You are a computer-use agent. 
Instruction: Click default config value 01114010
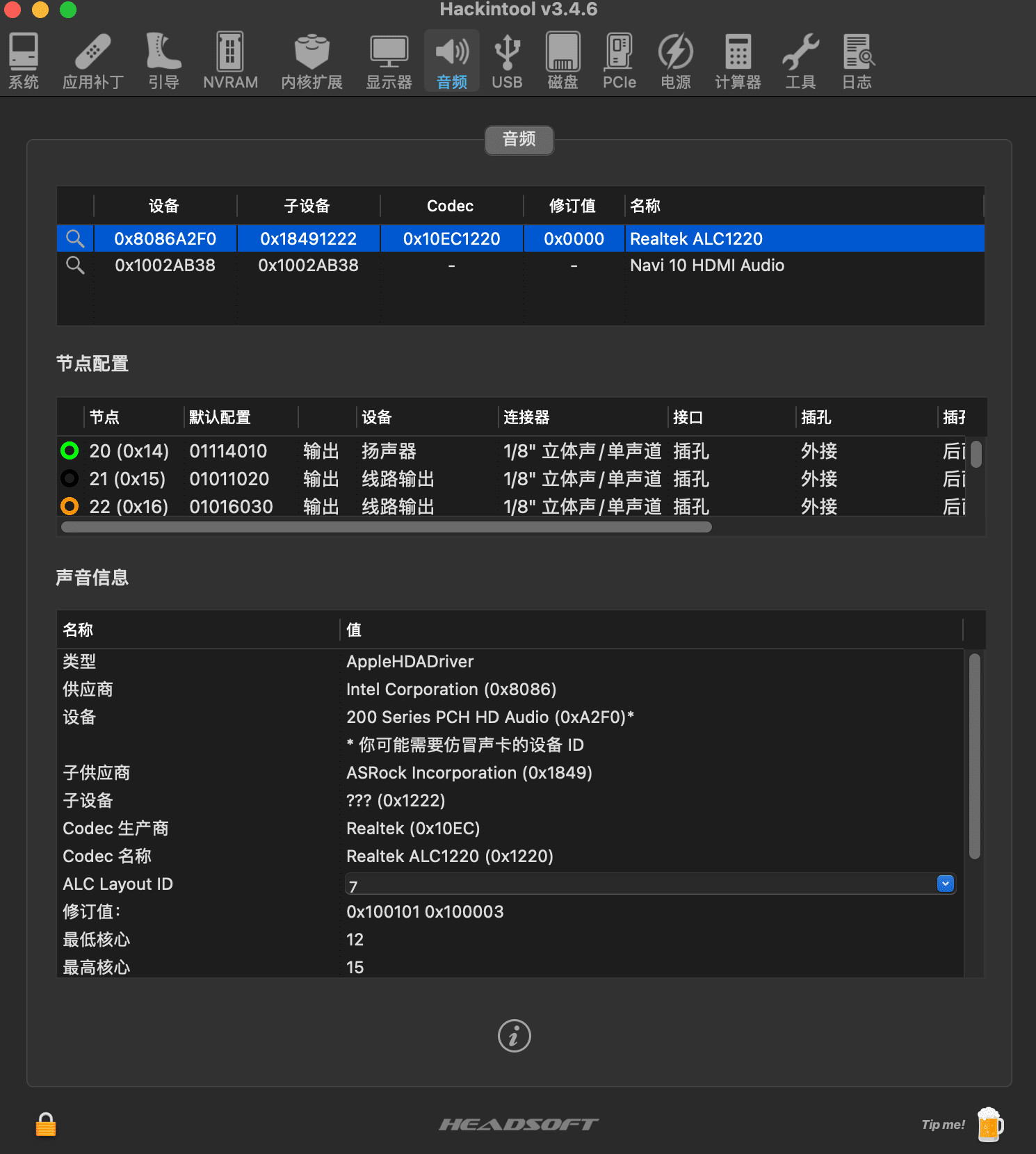(228, 450)
